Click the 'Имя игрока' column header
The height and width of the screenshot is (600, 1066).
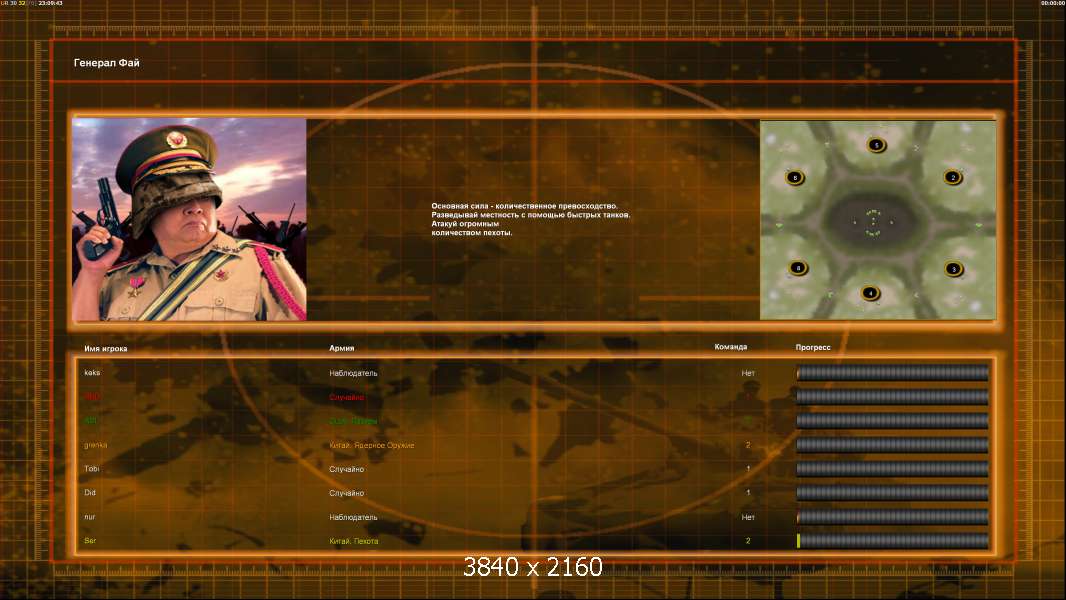point(105,349)
